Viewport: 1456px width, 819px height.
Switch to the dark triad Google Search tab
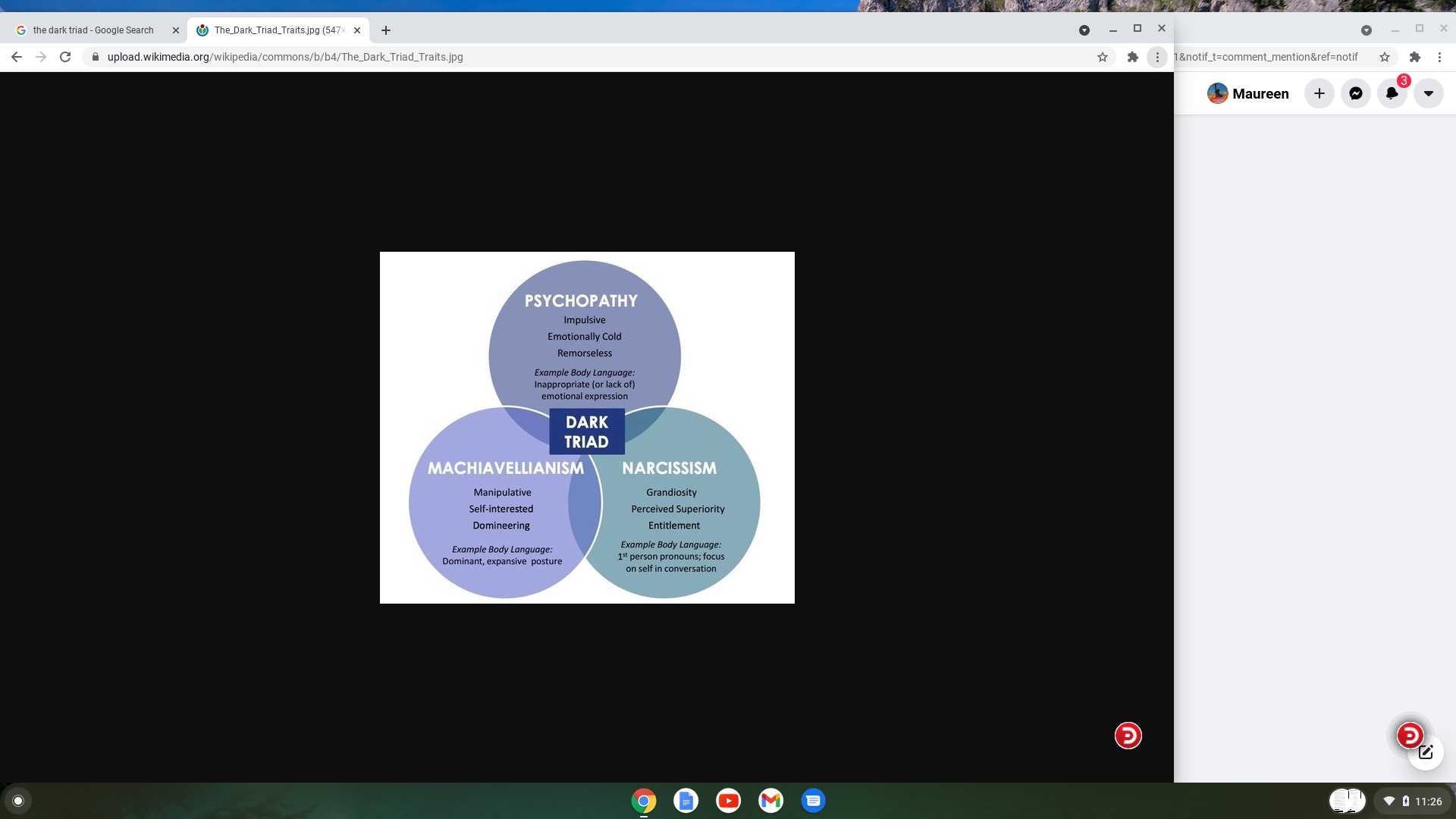93,30
